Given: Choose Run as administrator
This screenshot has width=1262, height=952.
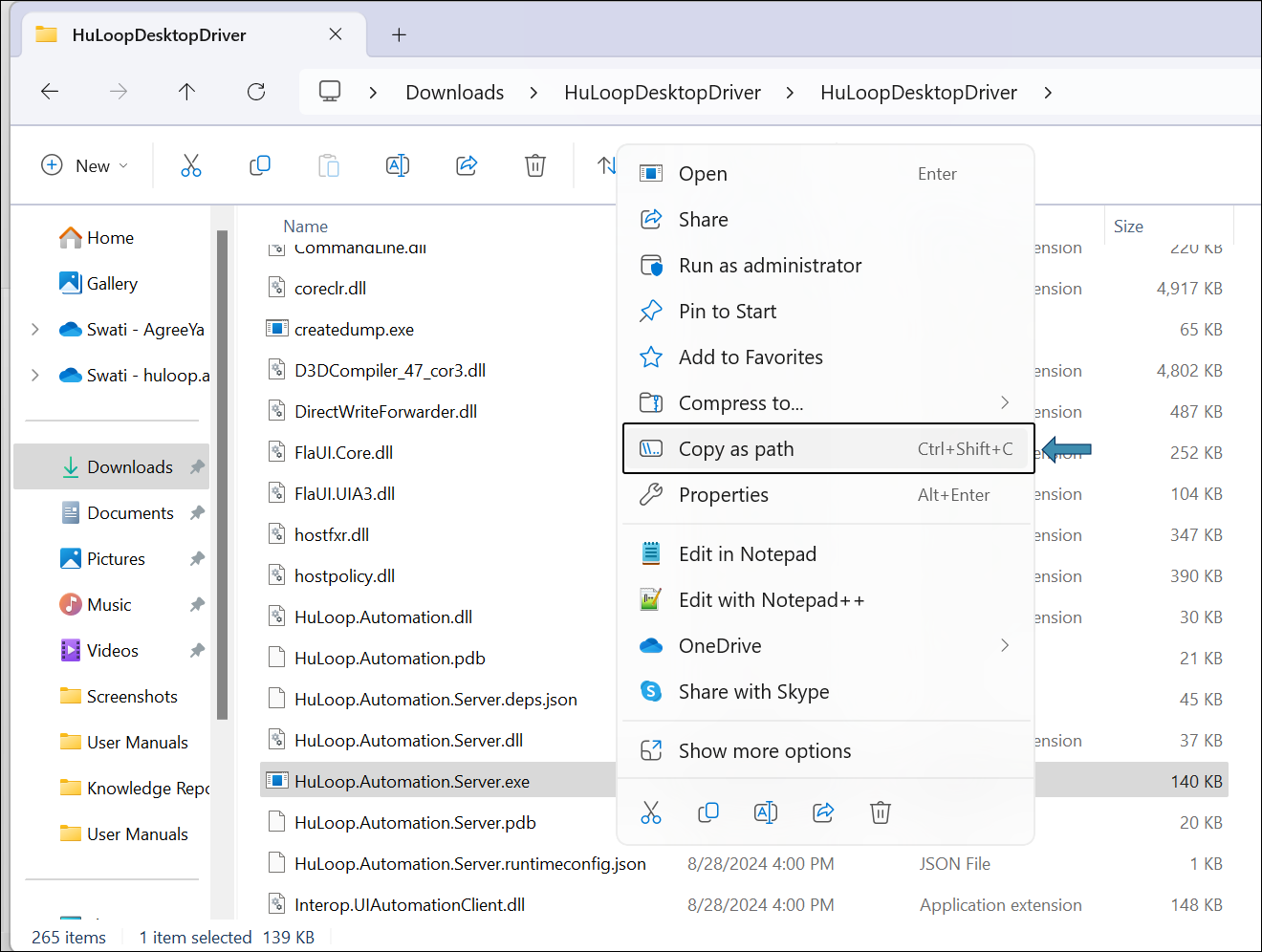Looking at the screenshot, I should click(x=827, y=266).
